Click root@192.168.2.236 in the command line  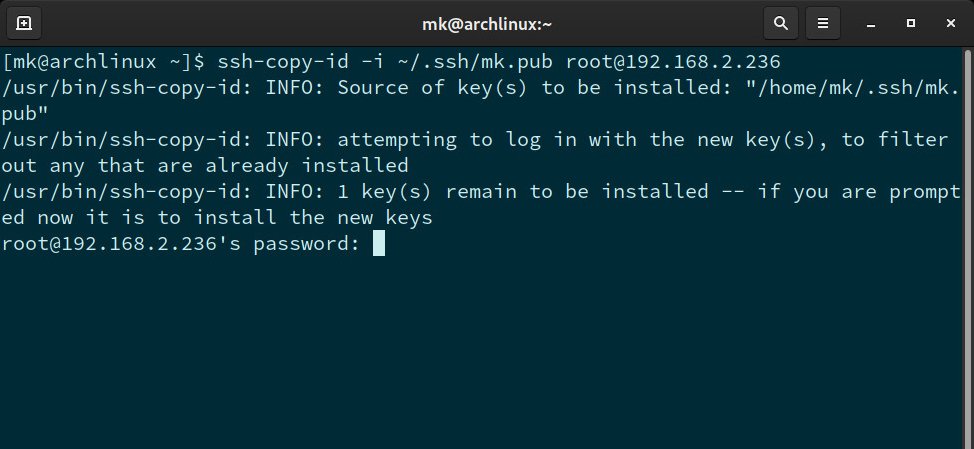673,61
